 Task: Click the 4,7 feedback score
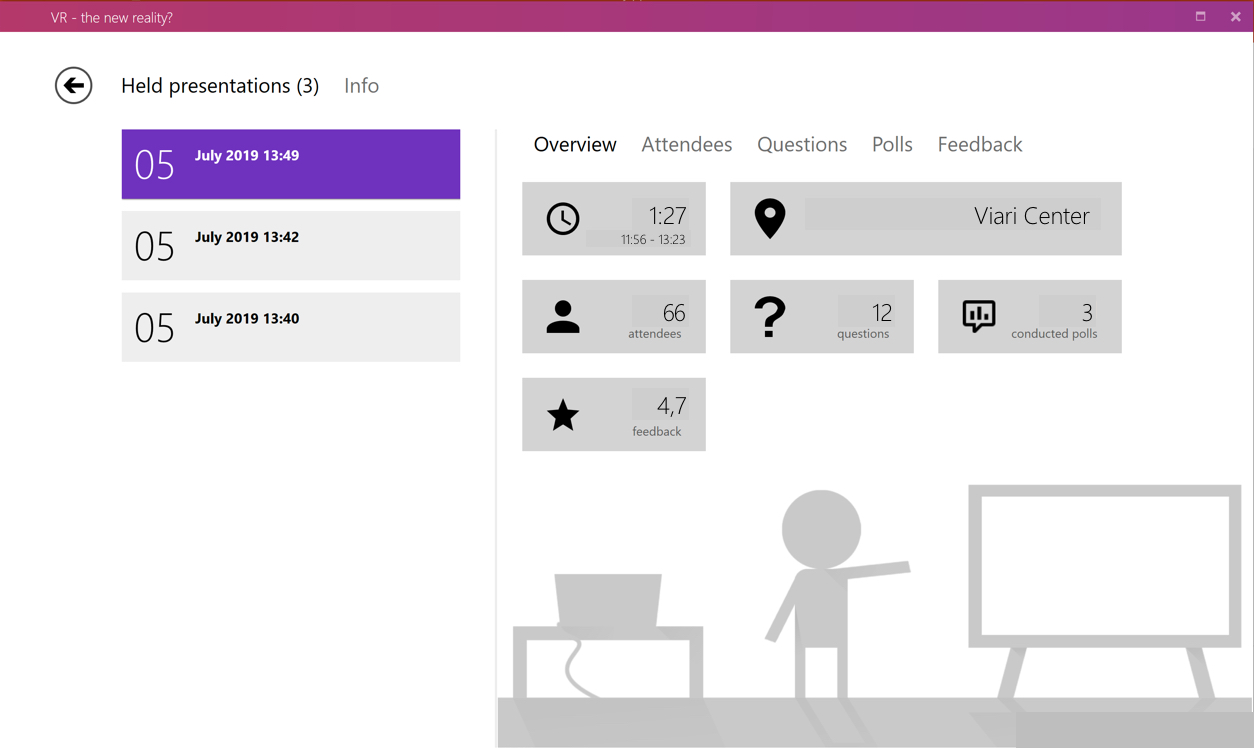[x=671, y=406]
